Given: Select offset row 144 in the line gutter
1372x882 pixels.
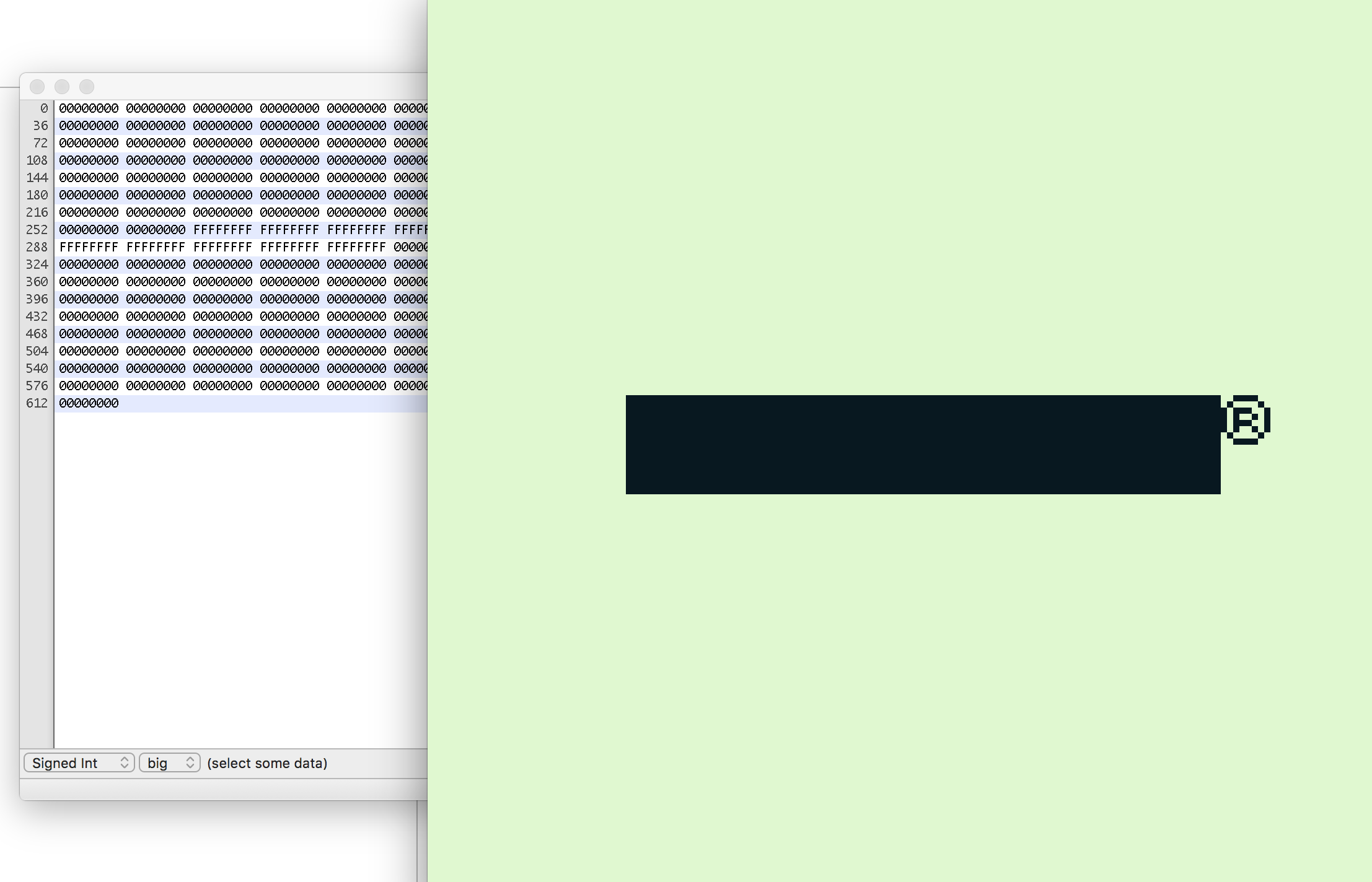Looking at the screenshot, I should point(37,178).
